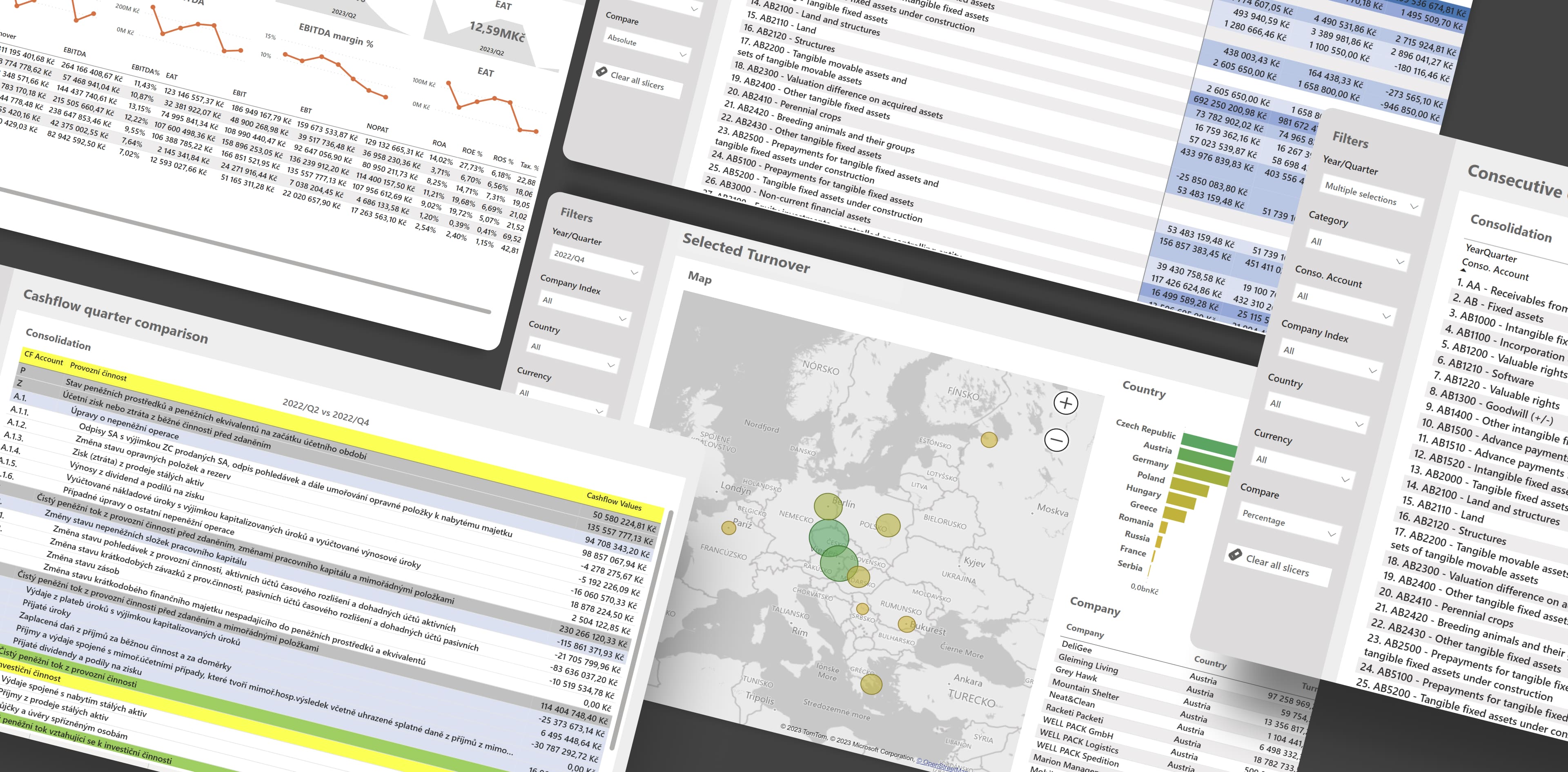Sort by the Cashflow Values column header
The height and width of the screenshot is (772, 1568).
click(614, 501)
